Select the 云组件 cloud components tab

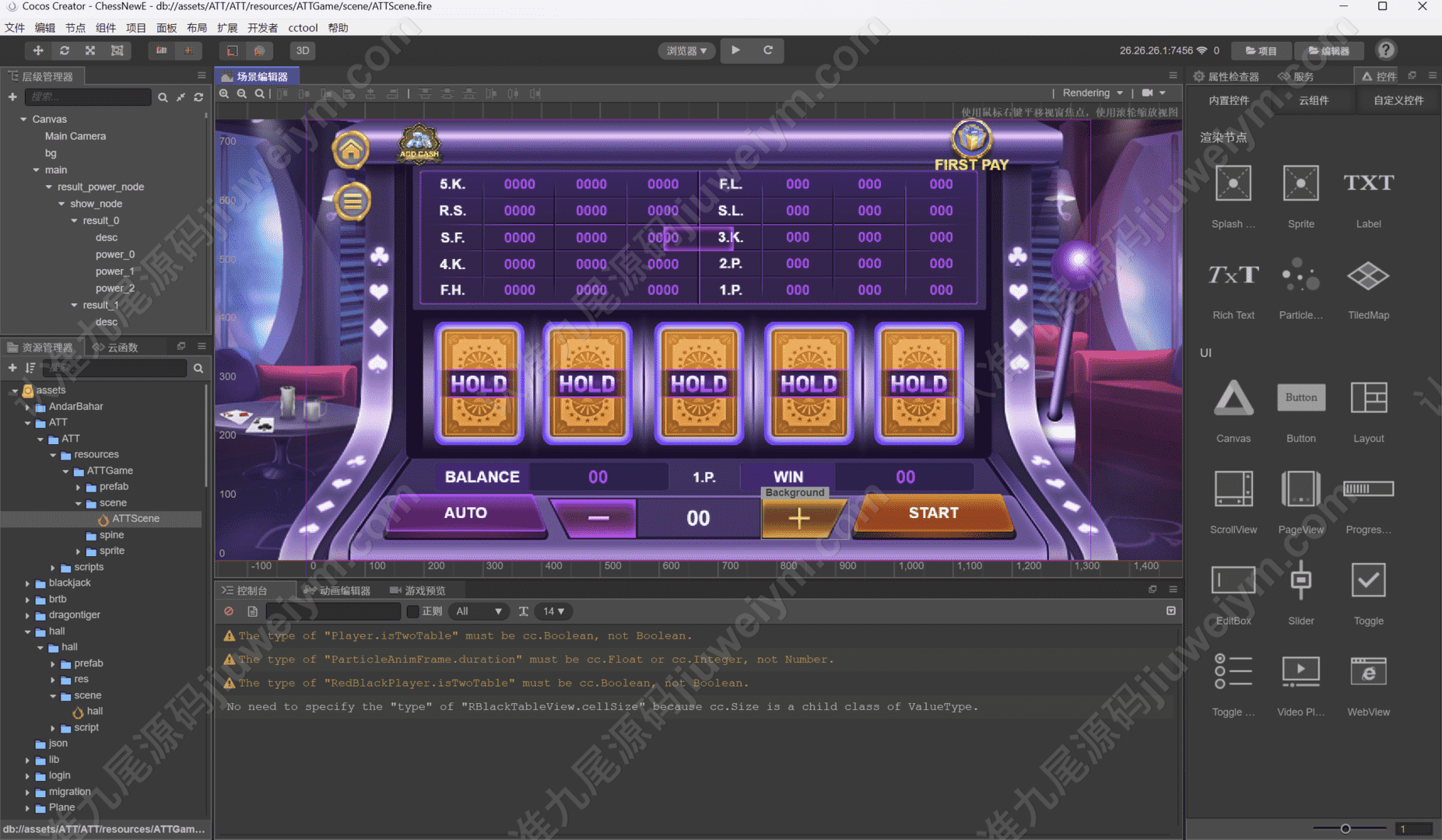pyautogui.click(x=1314, y=100)
